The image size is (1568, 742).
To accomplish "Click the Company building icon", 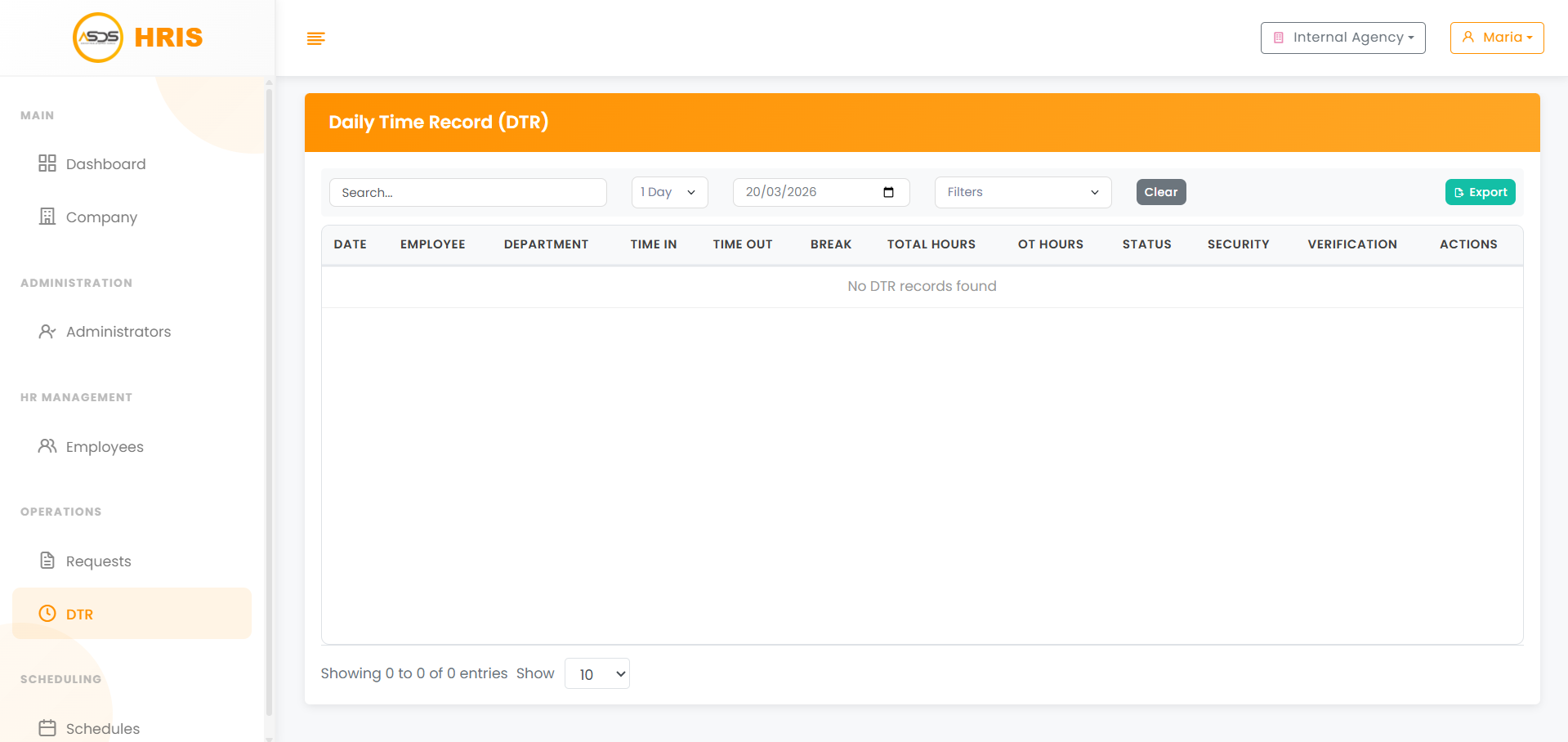I will tap(47, 217).
